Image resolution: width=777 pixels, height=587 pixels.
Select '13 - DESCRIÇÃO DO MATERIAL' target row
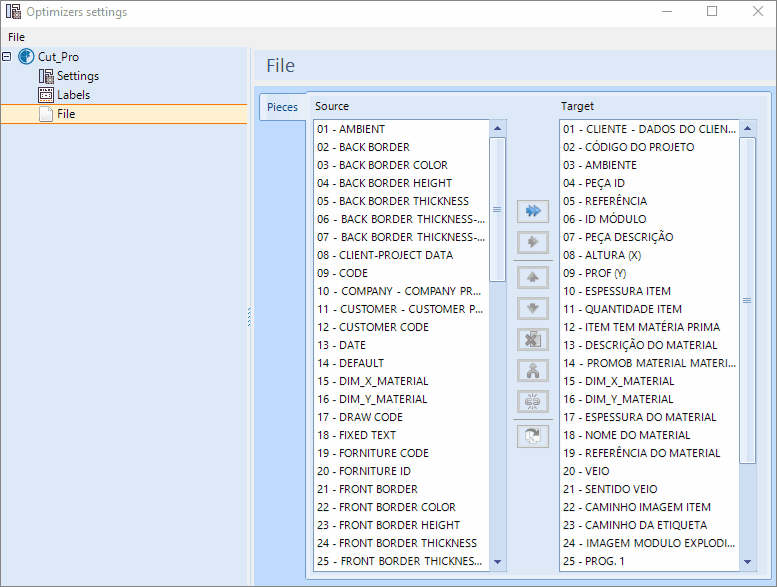(650, 345)
